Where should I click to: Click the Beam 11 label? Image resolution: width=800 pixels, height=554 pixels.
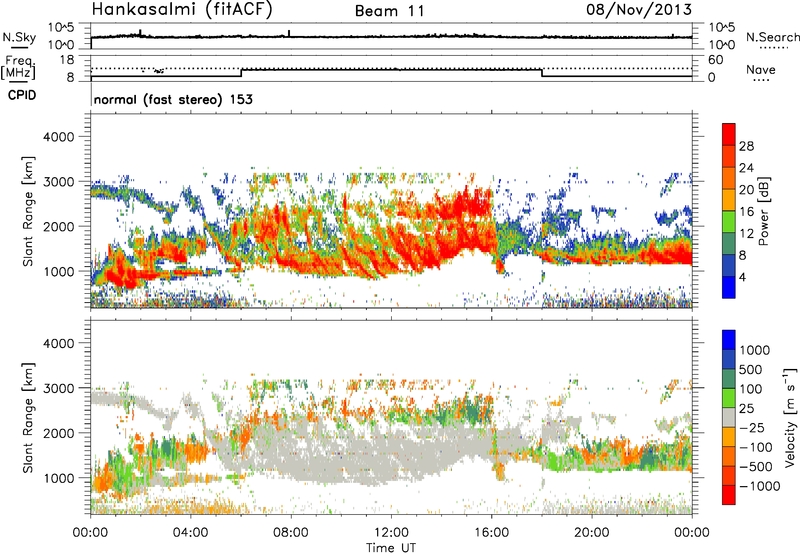(x=390, y=11)
